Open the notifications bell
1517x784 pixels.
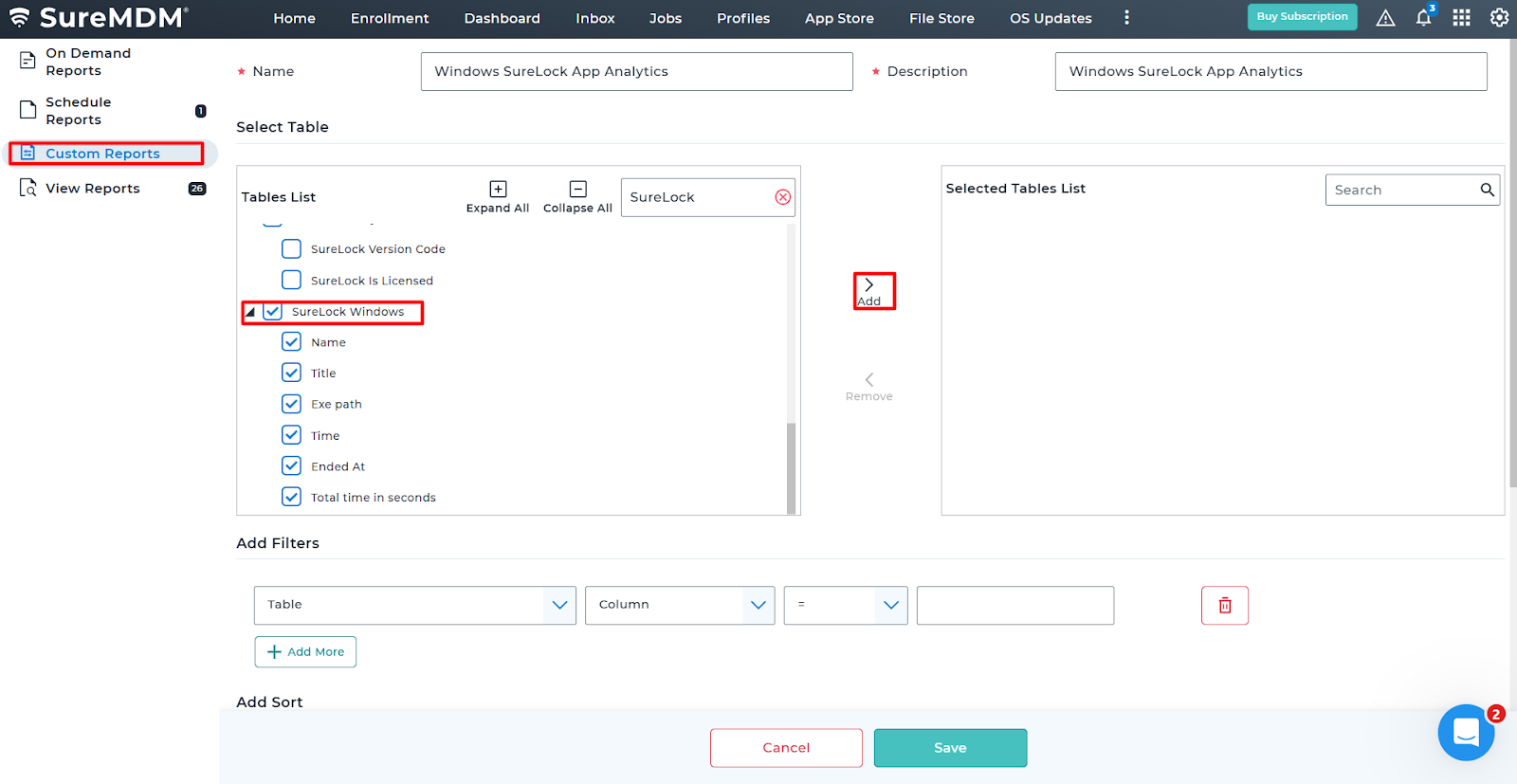[1423, 18]
